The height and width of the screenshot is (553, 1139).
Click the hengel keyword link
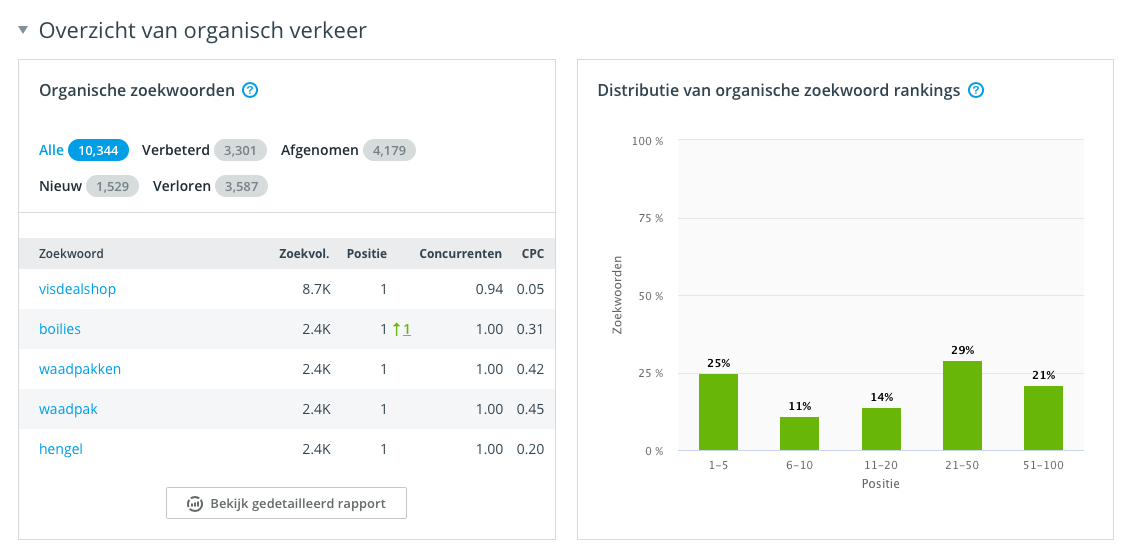(61, 449)
